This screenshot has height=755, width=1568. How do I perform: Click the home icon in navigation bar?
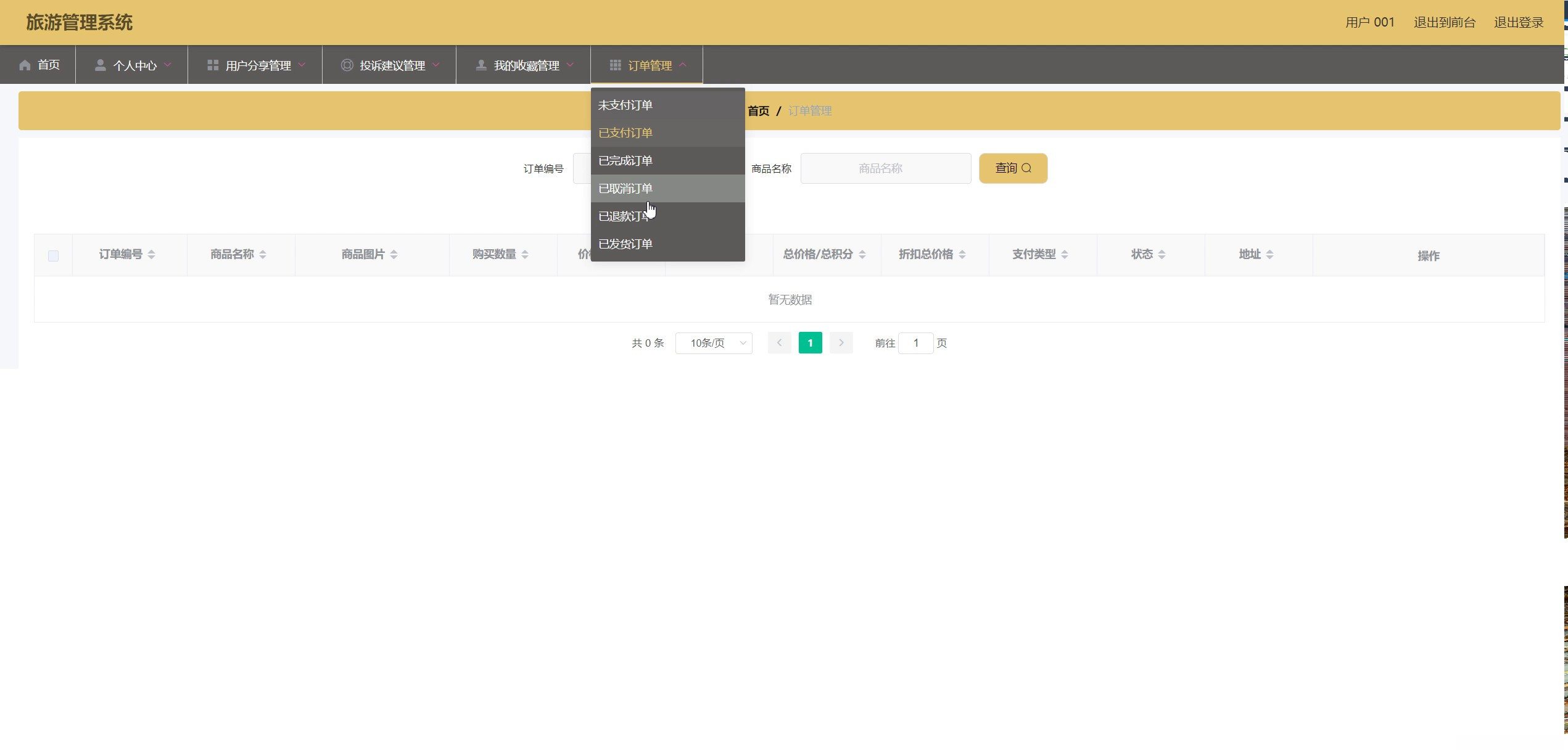tap(25, 65)
